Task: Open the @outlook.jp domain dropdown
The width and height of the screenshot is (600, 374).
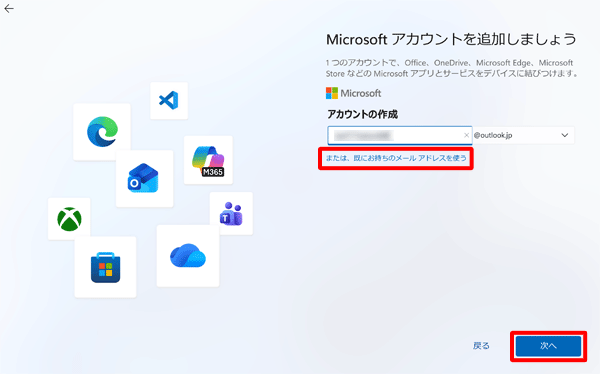Action: pos(523,135)
